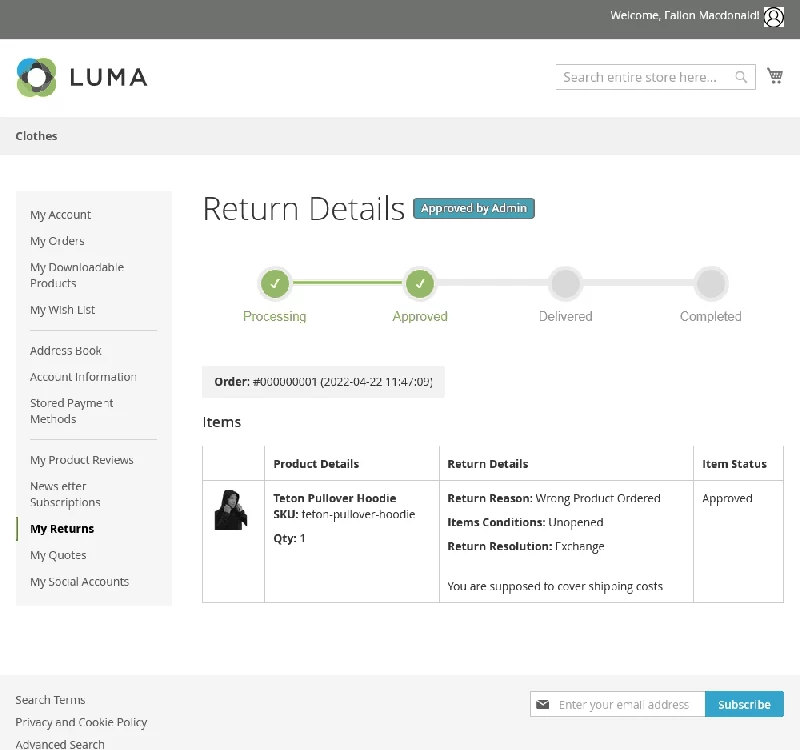Screen dimensions: 800x750
Task: Click the Items section heading
Action: [221, 422]
